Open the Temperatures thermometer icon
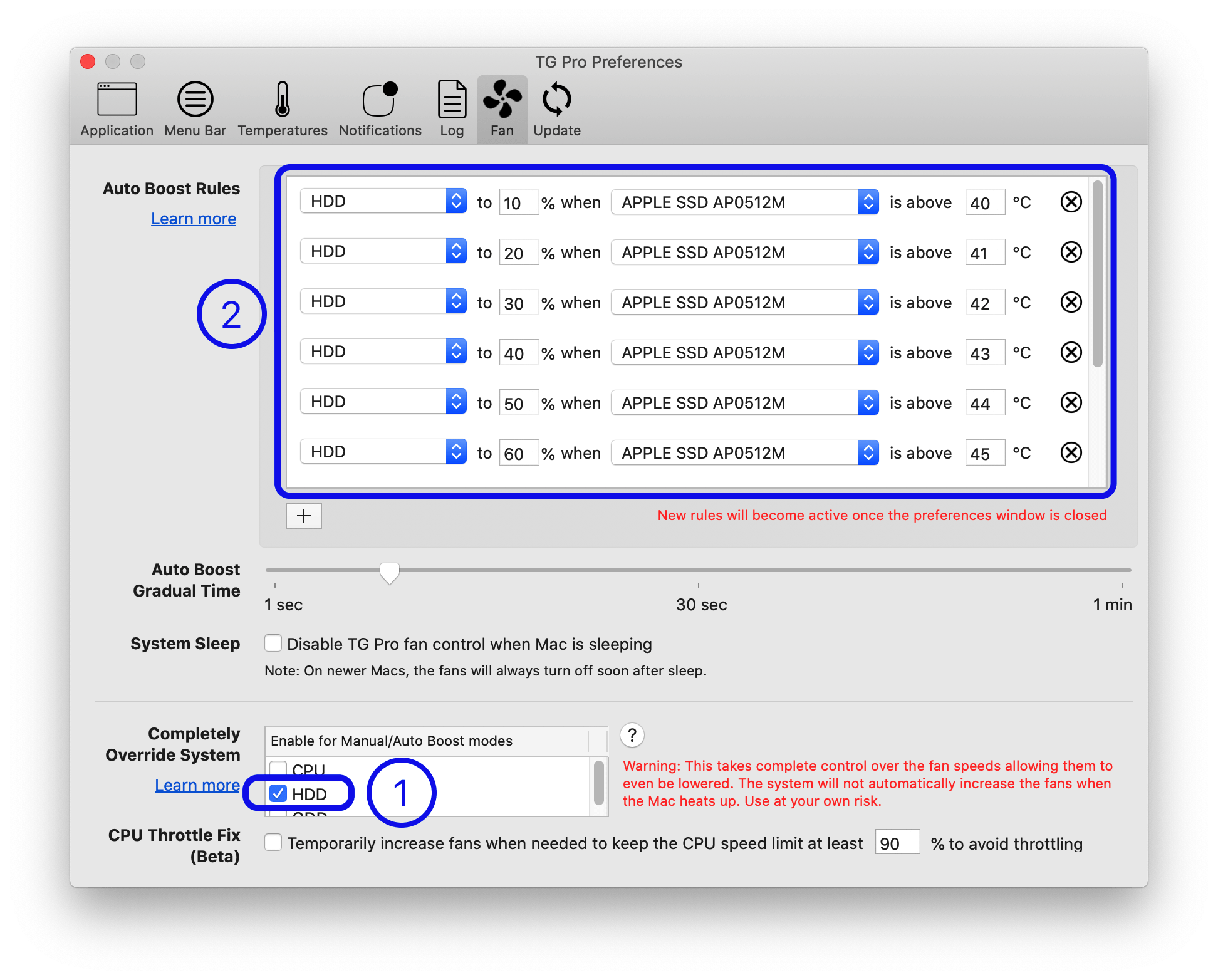Viewport: 1218px width, 980px height. tap(282, 108)
